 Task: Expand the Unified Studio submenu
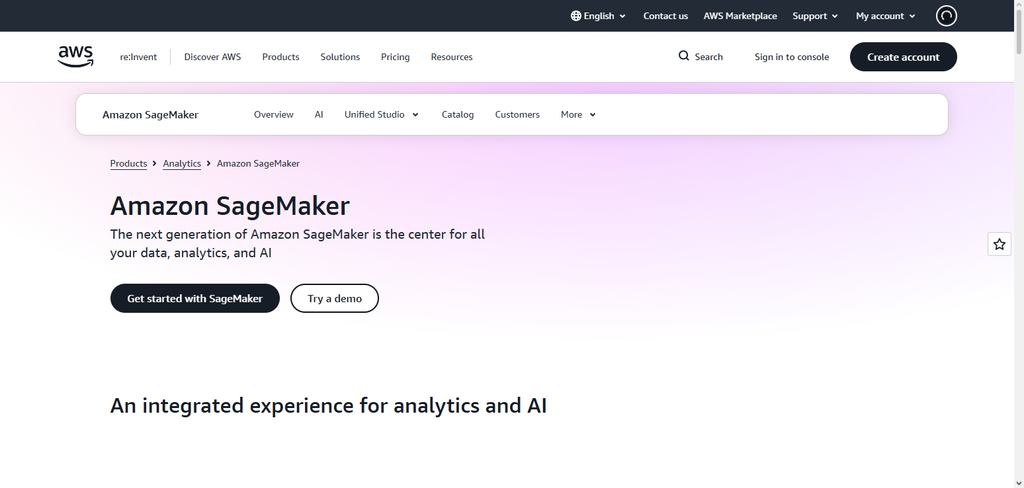click(381, 114)
